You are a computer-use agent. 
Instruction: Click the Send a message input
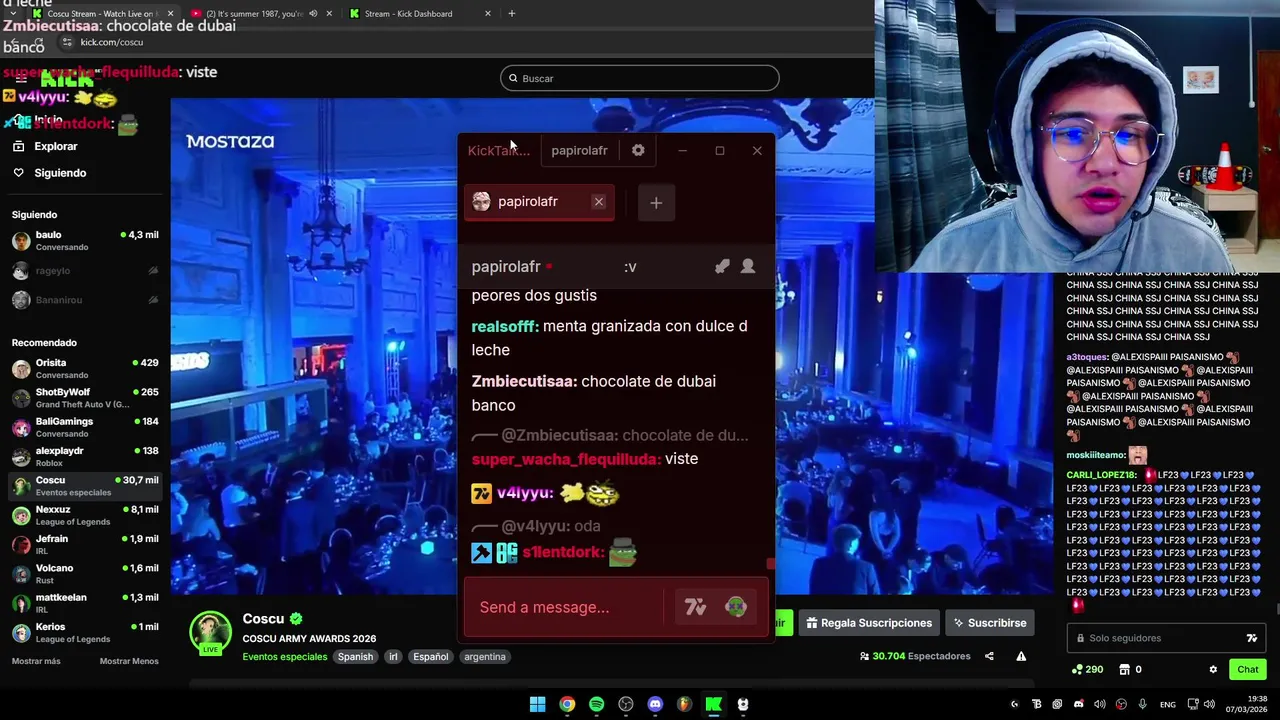click(x=564, y=607)
